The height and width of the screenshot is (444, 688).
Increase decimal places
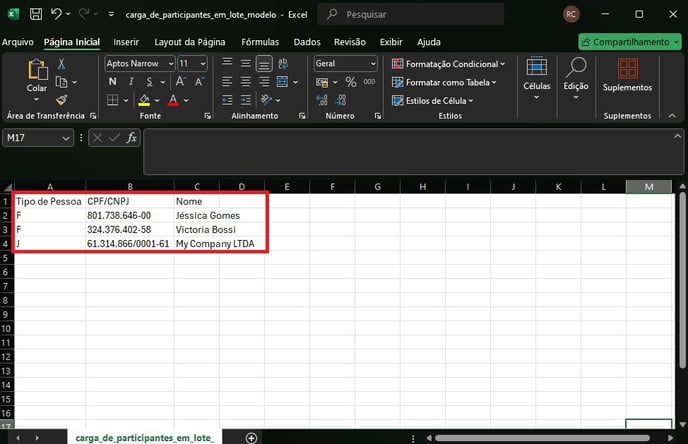tap(322, 100)
